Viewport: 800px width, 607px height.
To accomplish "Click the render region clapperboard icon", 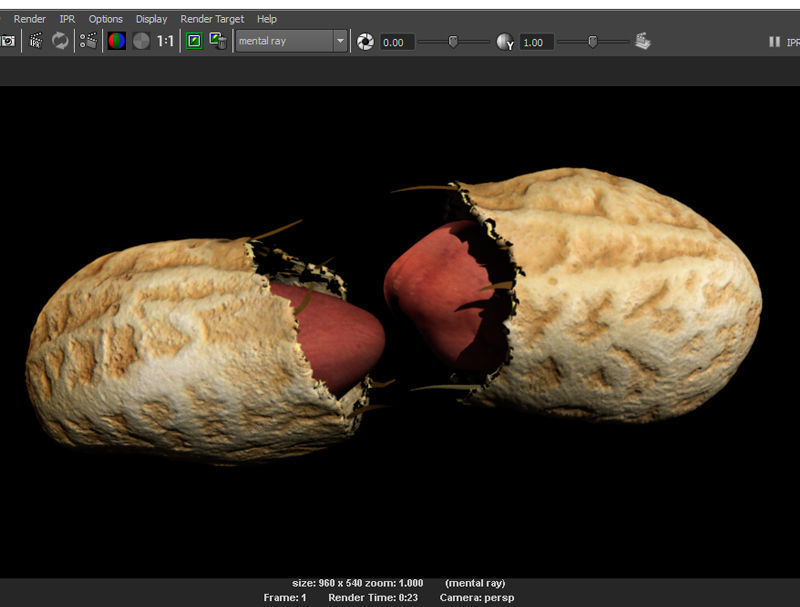I will click(36, 41).
